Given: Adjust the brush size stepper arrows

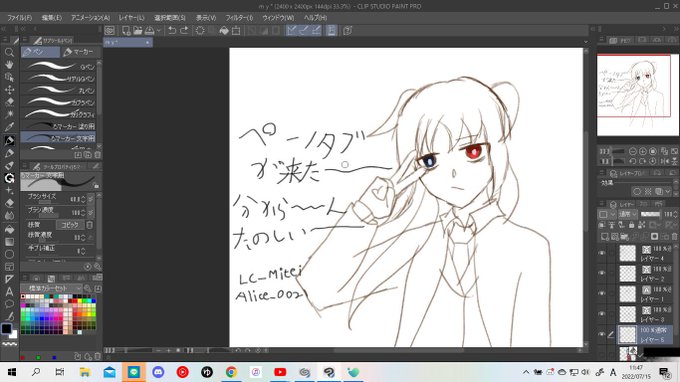Looking at the screenshot, I should [x=84, y=199].
